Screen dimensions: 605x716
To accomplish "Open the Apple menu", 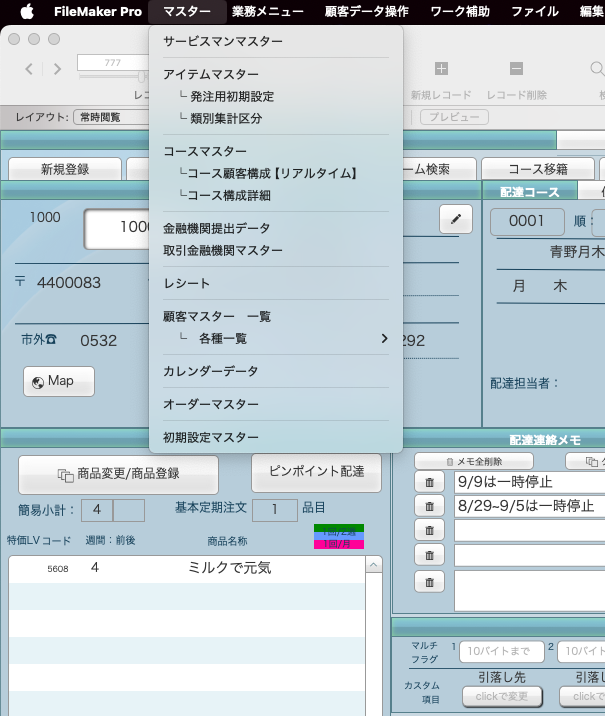I will coord(27,11).
